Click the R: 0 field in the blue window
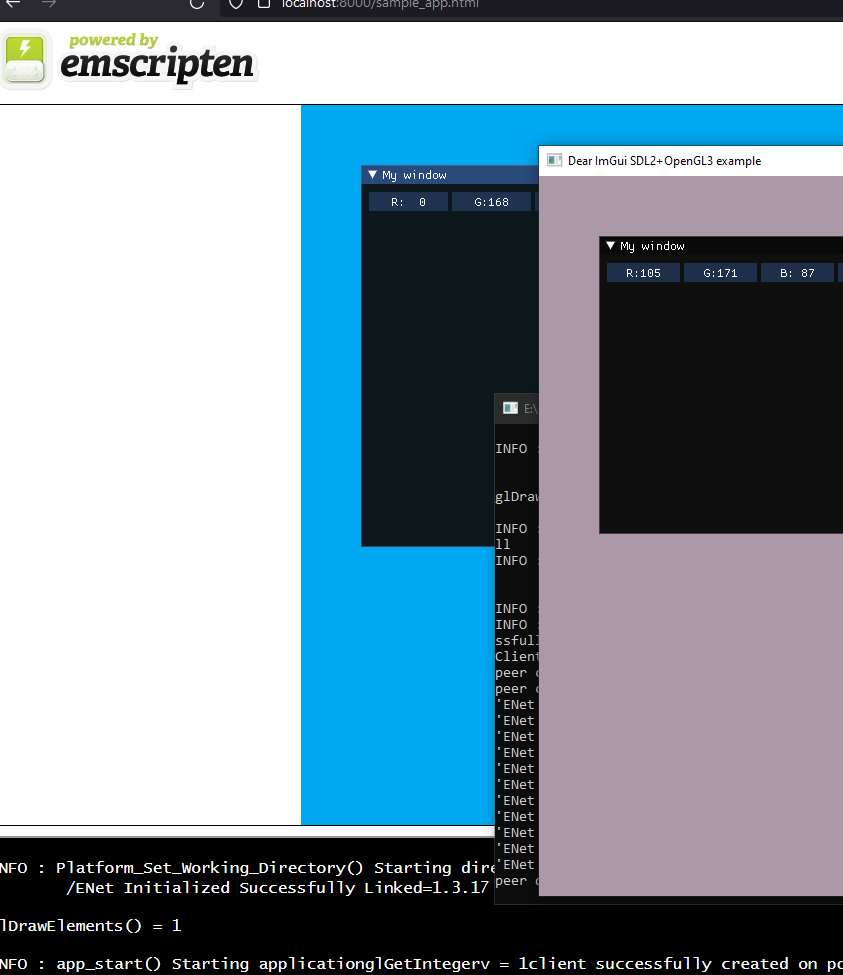Image resolution: width=843 pixels, height=975 pixels. tap(408, 201)
